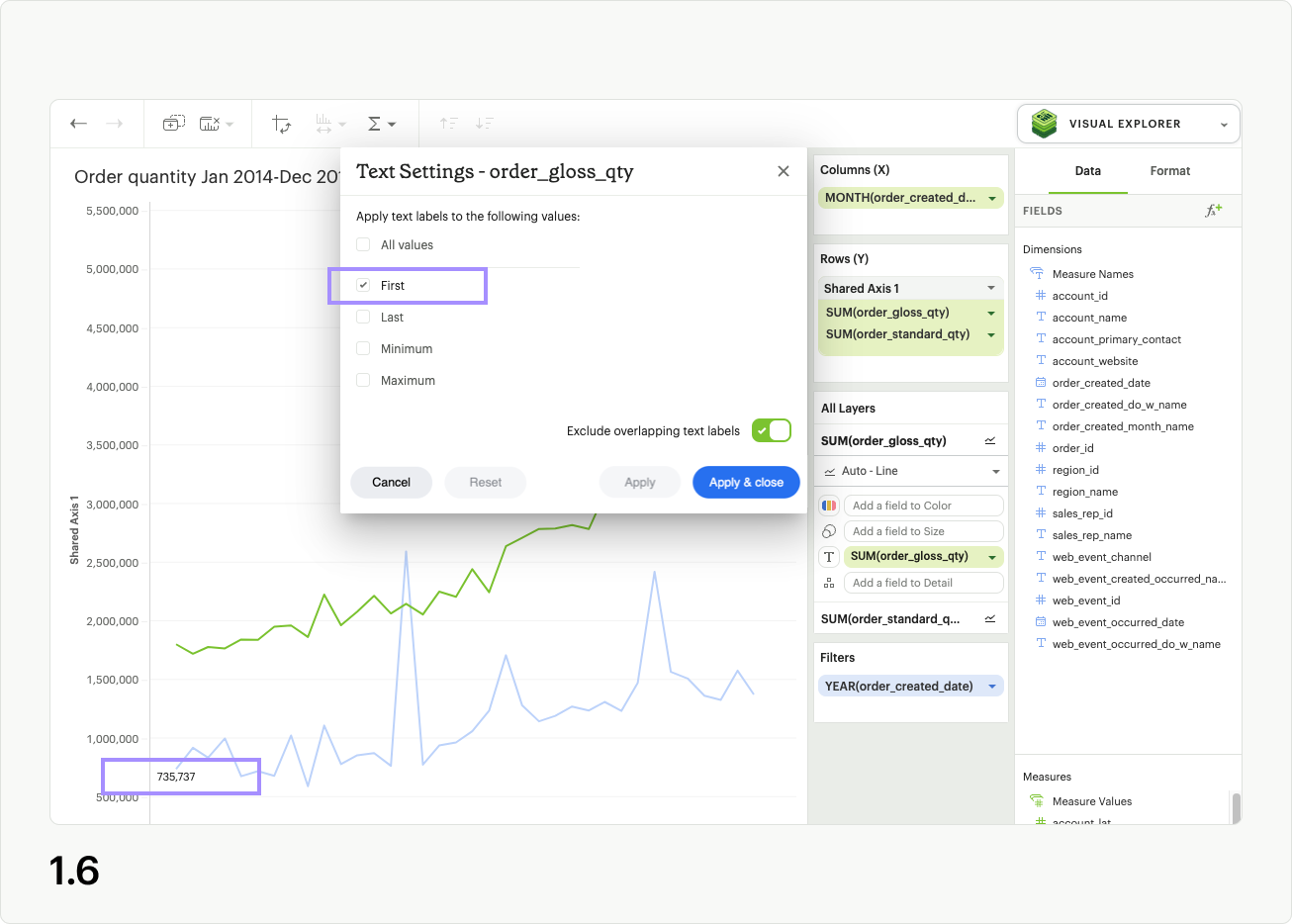Open the Visual Explorer workspace menu
The height and width of the screenshot is (924, 1292).
1225,123
